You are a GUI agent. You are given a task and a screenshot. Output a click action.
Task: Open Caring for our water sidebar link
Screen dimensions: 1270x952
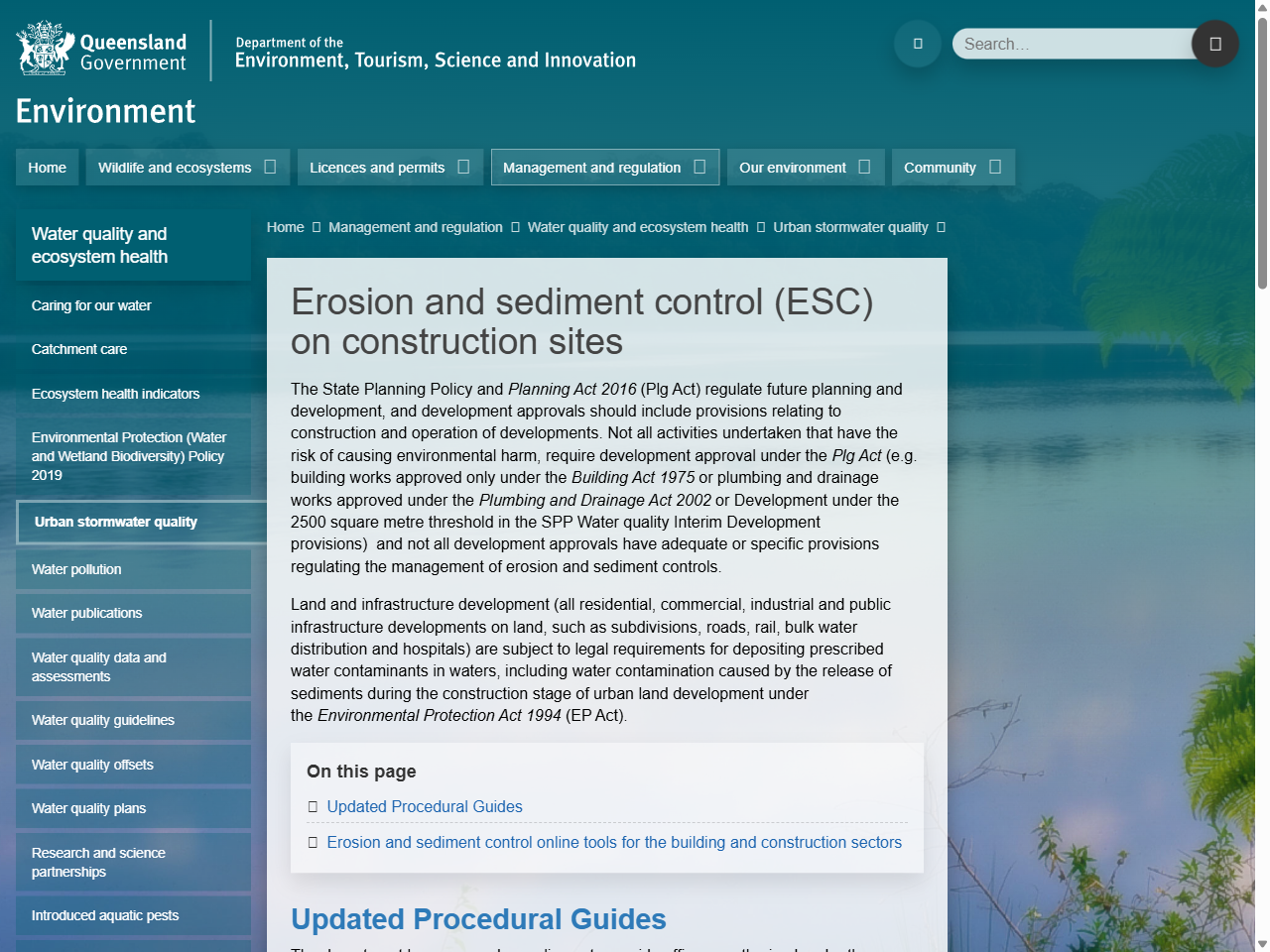point(133,305)
